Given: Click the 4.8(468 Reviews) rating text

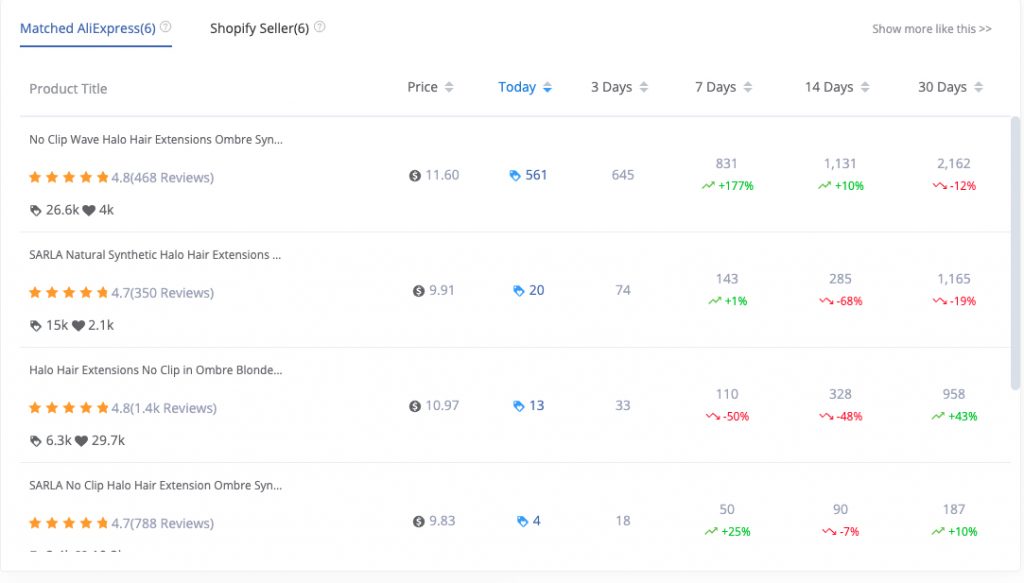Looking at the screenshot, I should point(162,178).
